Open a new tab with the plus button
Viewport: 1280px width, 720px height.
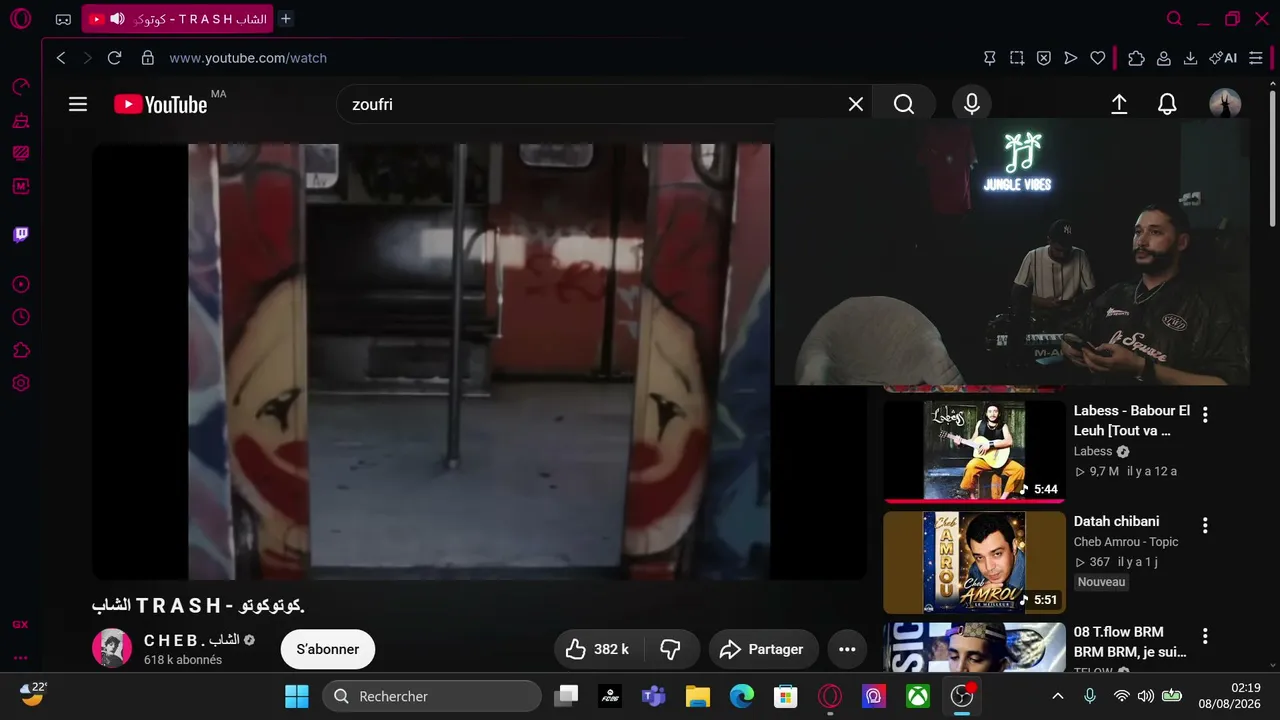pos(285,19)
